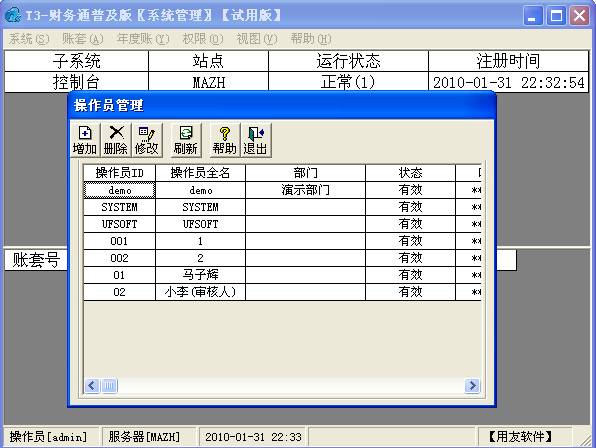Screen dimensions: 596x448
Task: Click the 有效 status cell in UFSOFT row
Action: coord(411,224)
